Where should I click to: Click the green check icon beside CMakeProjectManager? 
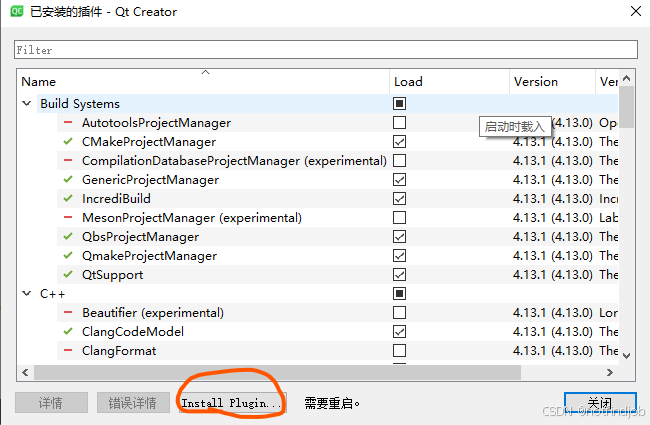[68, 141]
